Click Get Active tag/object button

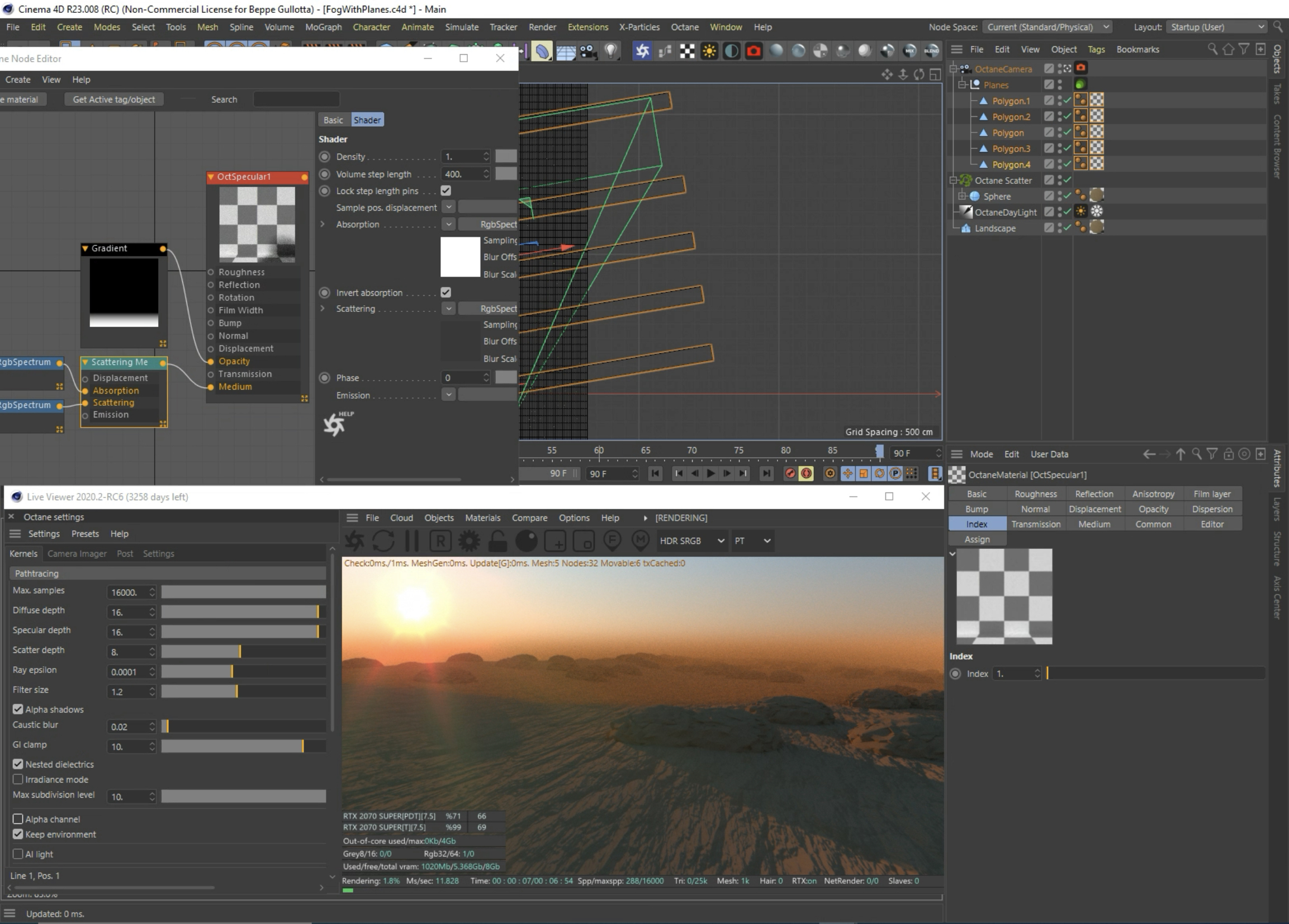pos(113,99)
